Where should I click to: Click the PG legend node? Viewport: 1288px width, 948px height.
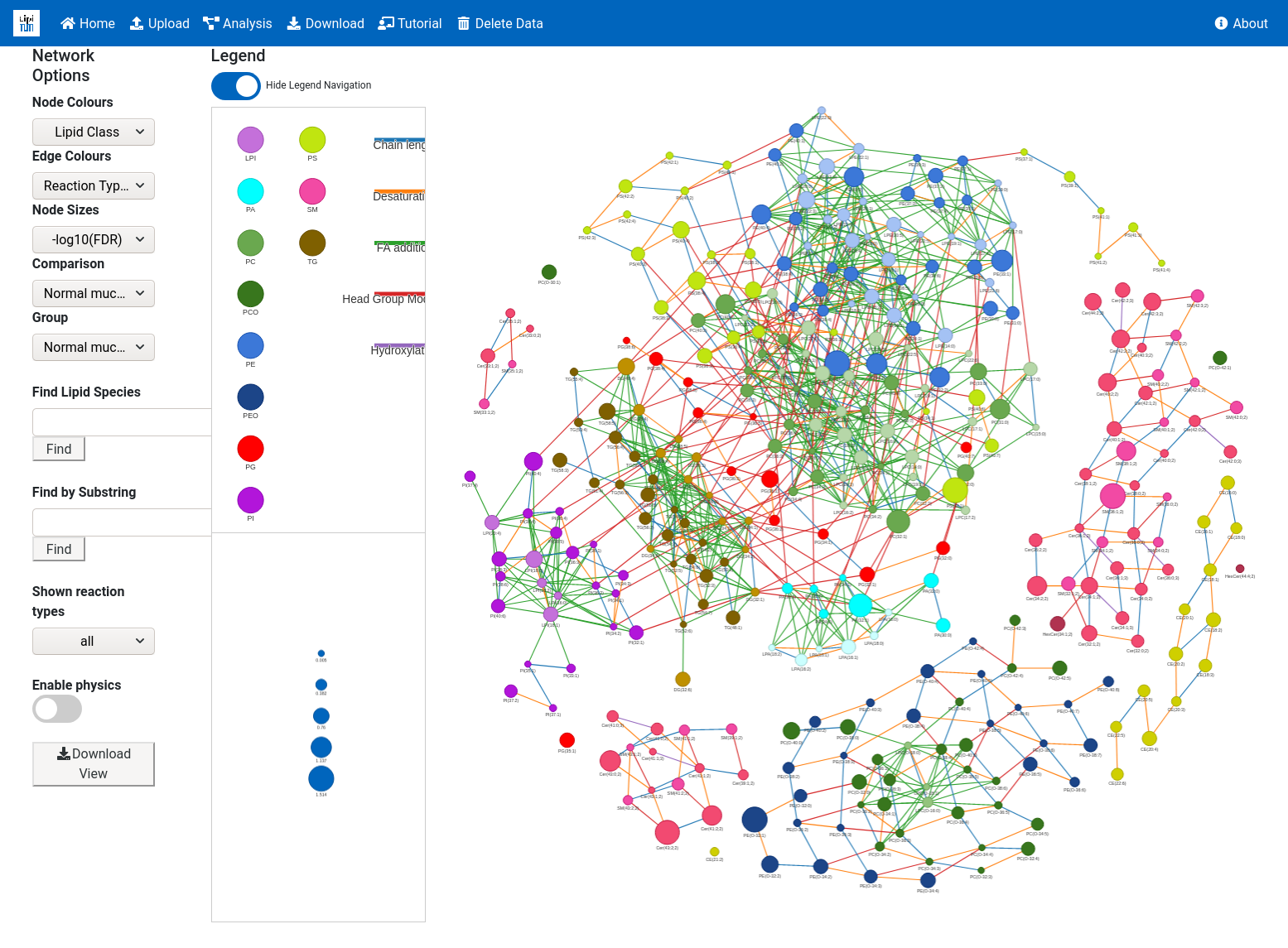point(251,448)
